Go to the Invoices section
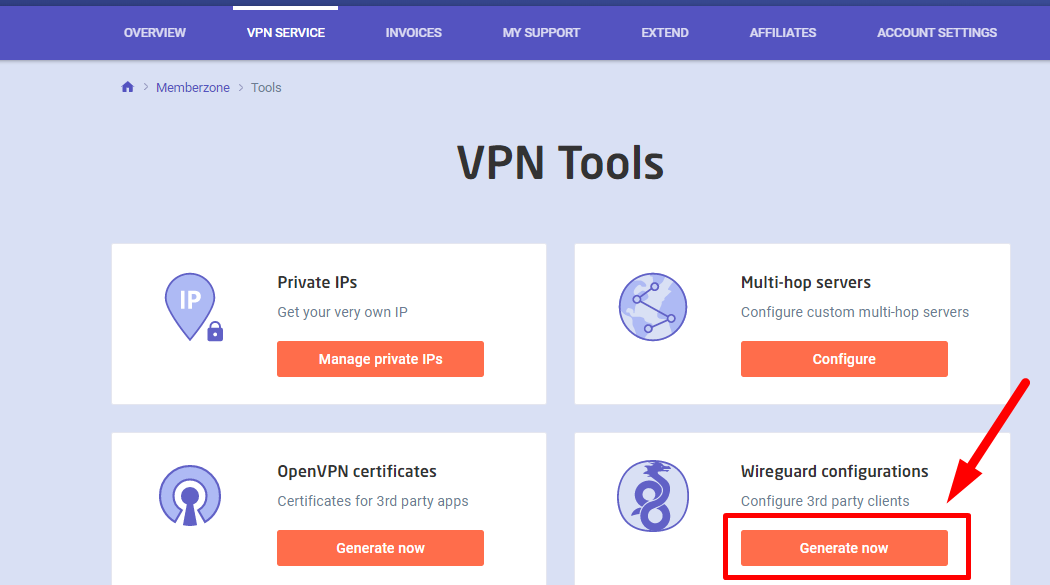This screenshot has height=585, width=1050. coord(414,33)
